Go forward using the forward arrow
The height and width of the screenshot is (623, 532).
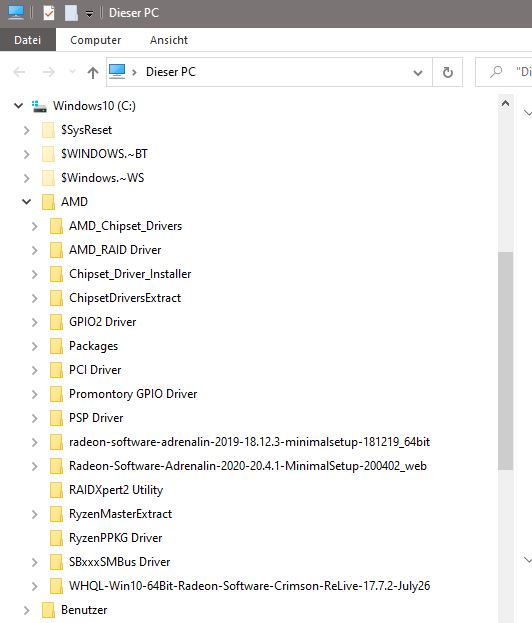pos(48,72)
